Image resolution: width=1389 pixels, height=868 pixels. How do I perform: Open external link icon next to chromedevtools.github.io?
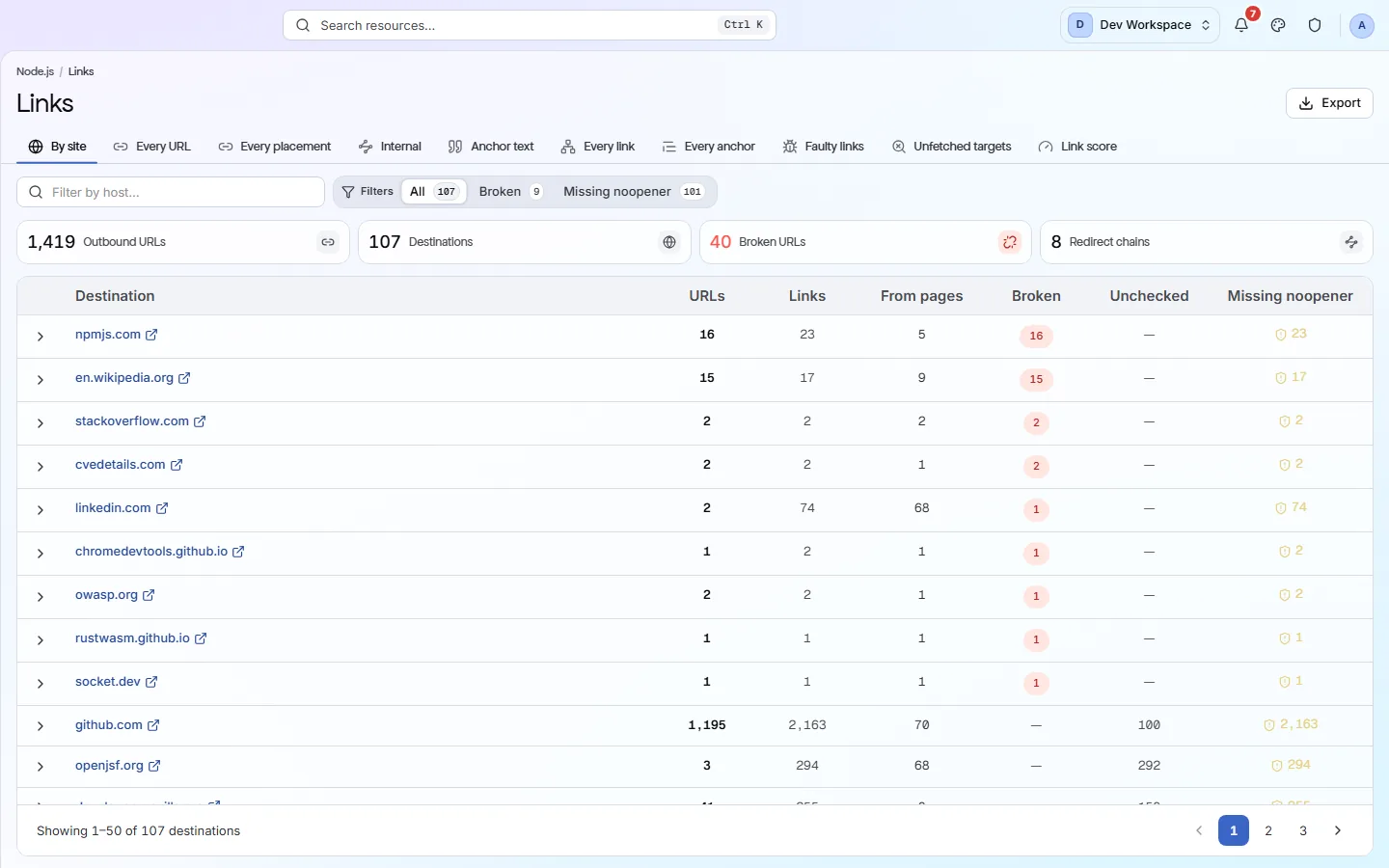coord(238,552)
